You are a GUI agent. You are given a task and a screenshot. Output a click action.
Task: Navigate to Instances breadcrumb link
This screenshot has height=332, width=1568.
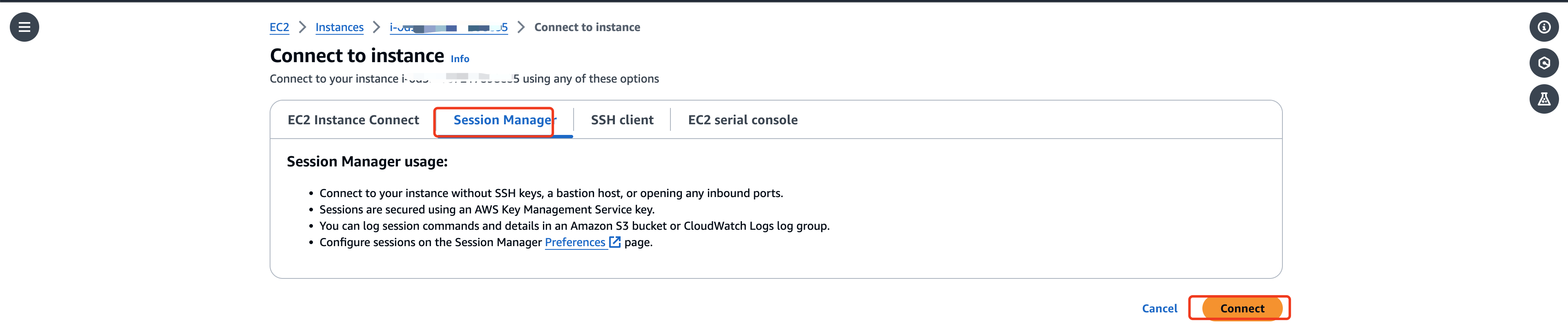(x=339, y=27)
